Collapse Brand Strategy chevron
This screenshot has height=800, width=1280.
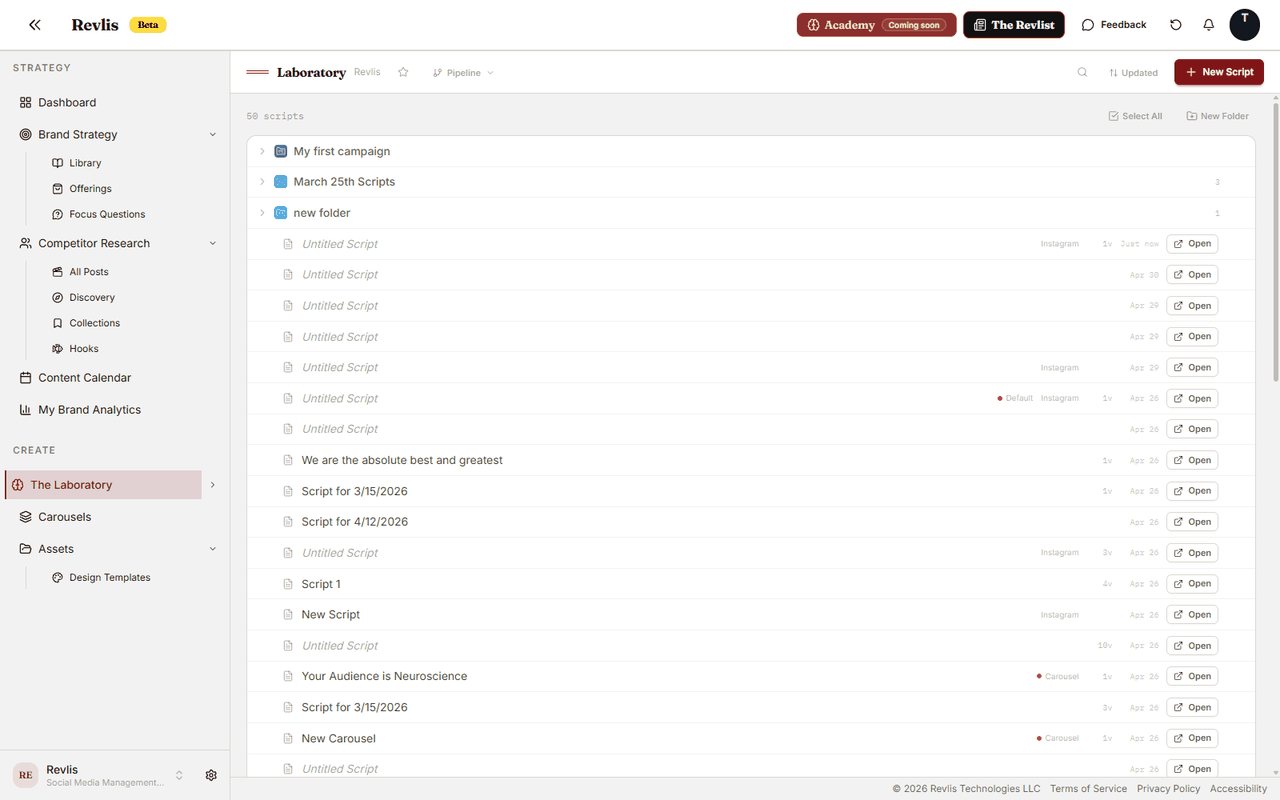[212, 134]
